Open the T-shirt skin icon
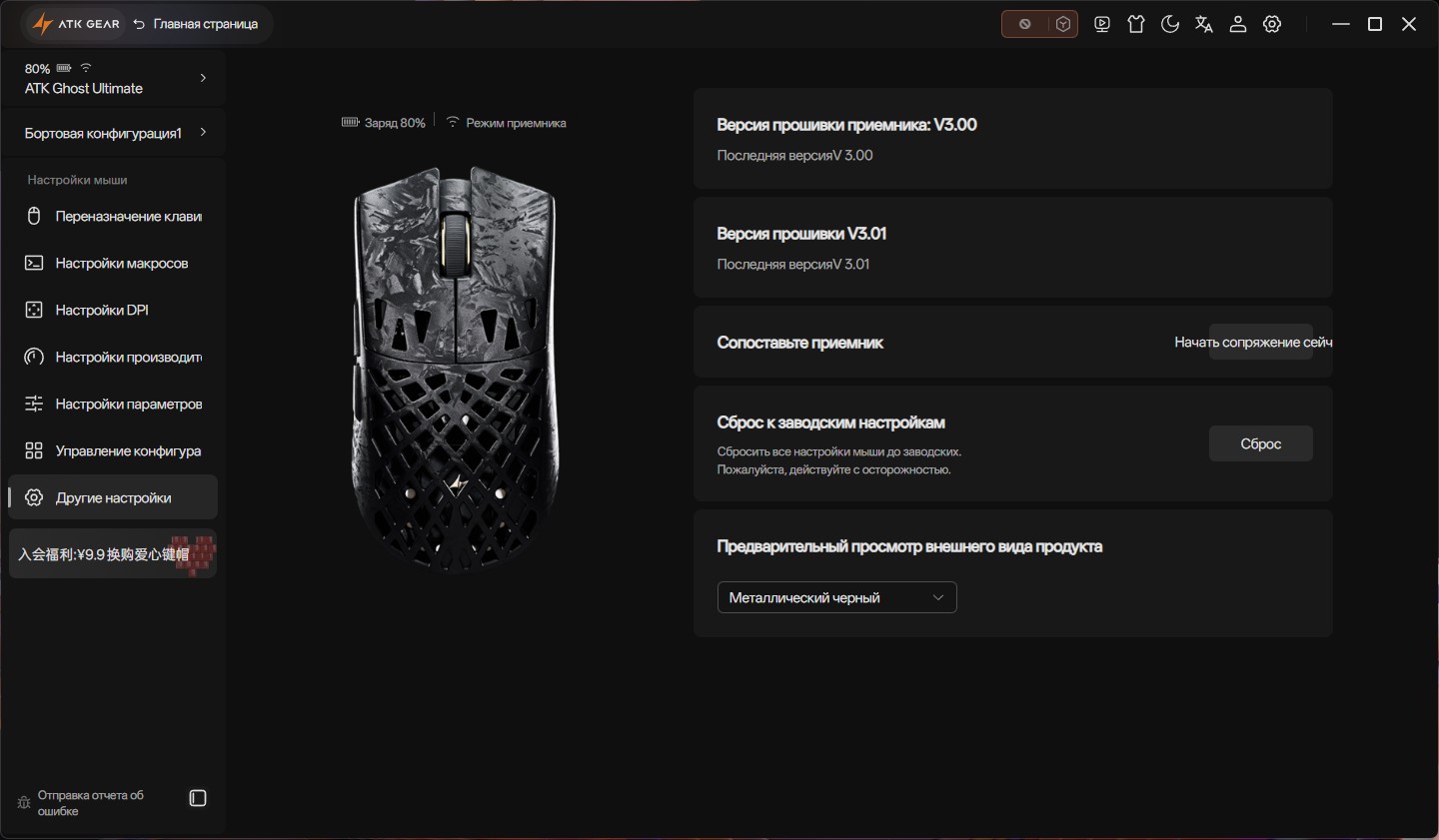This screenshot has height=840, width=1439. pyautogui.click(x=1136, y=24)
